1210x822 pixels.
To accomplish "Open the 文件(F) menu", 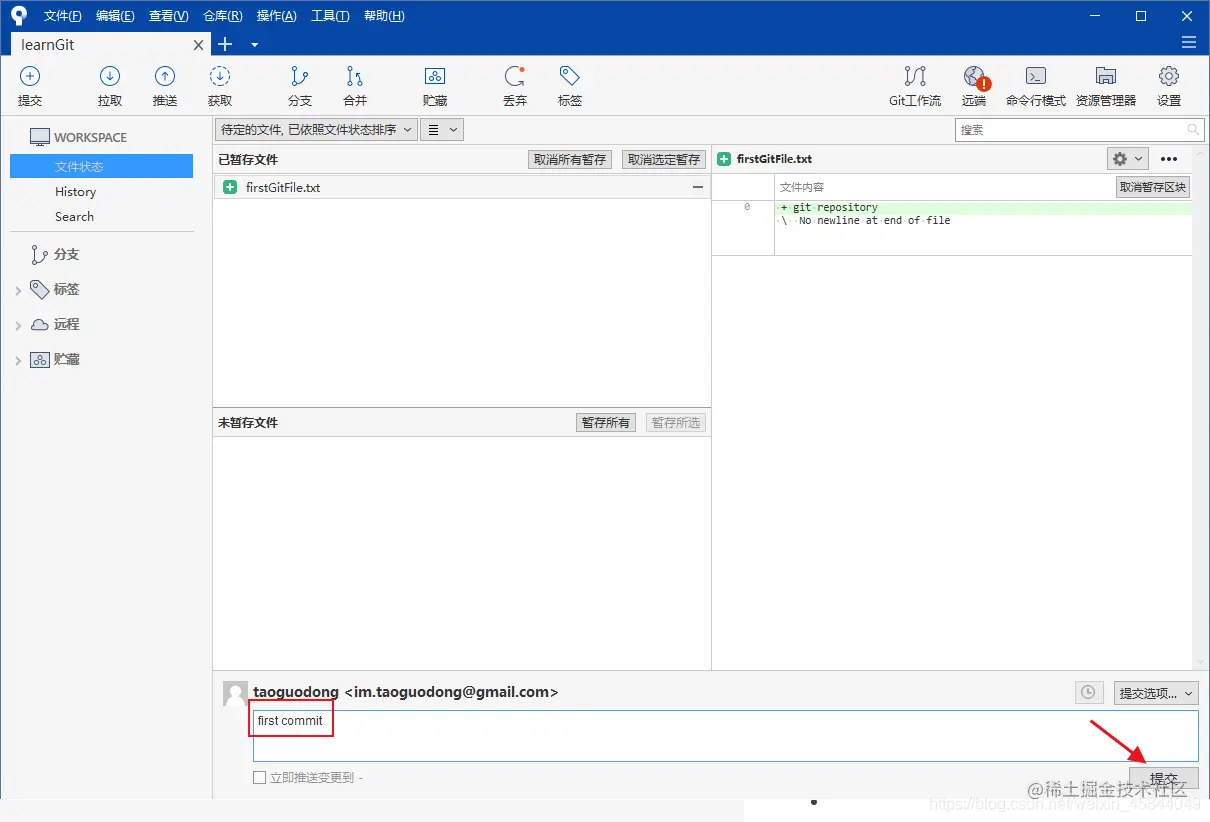I will [x=63, y=16].
